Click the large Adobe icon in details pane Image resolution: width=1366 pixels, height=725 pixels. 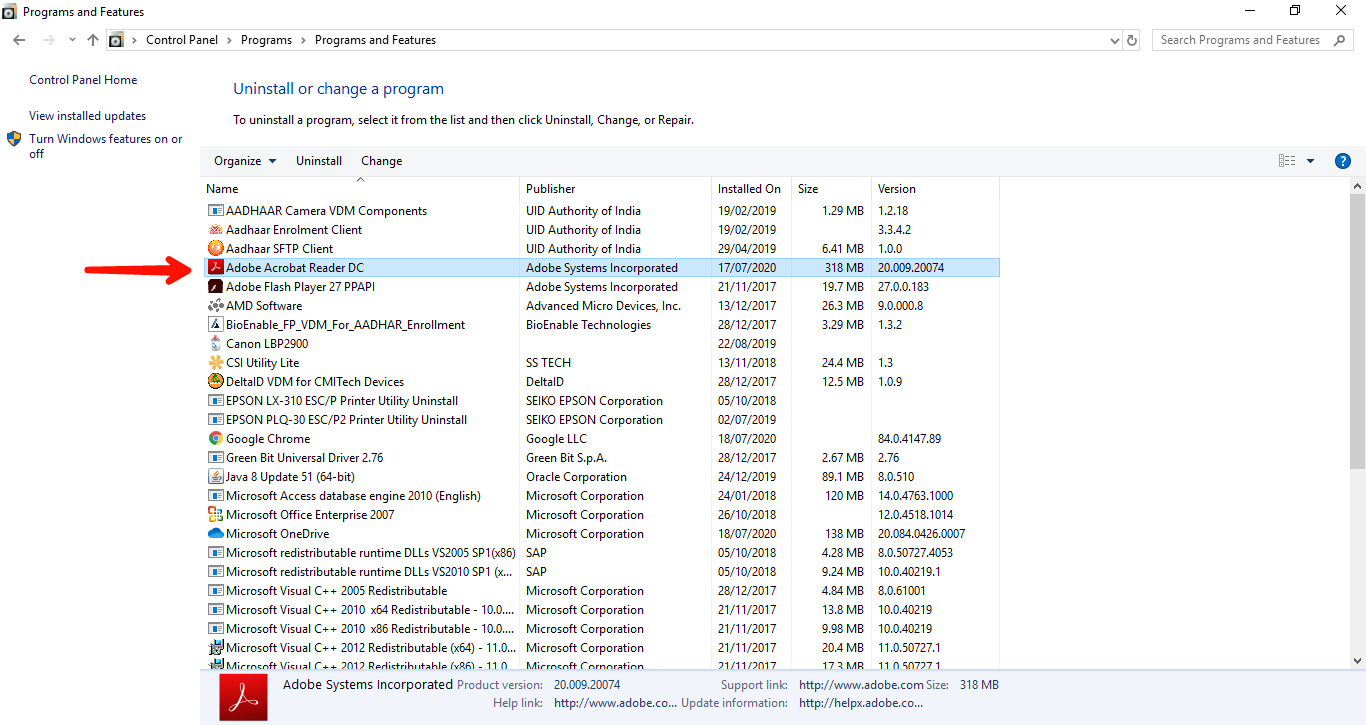click(x=243, y=697)
